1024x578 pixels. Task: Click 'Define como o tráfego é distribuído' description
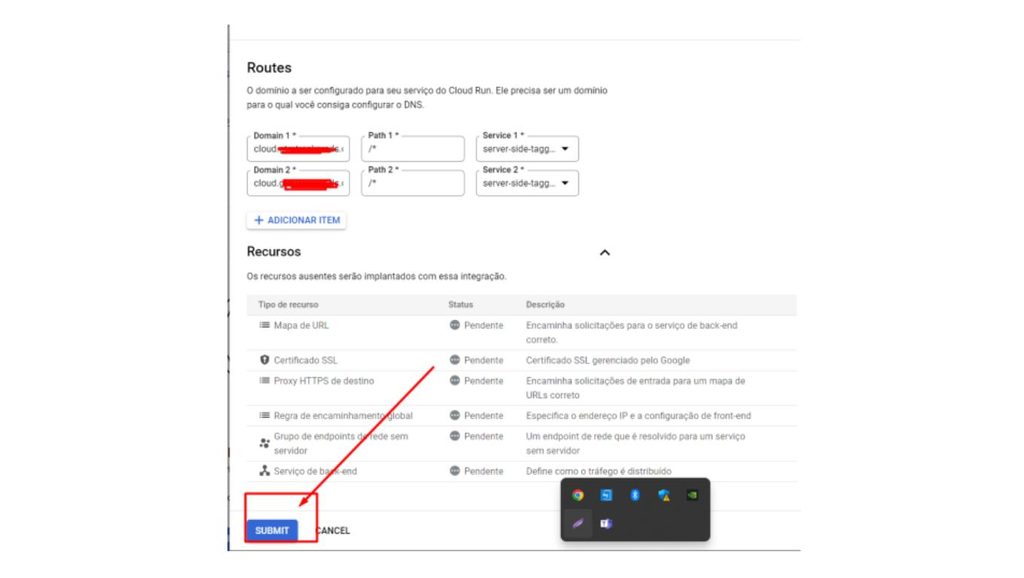click(599, 471)
